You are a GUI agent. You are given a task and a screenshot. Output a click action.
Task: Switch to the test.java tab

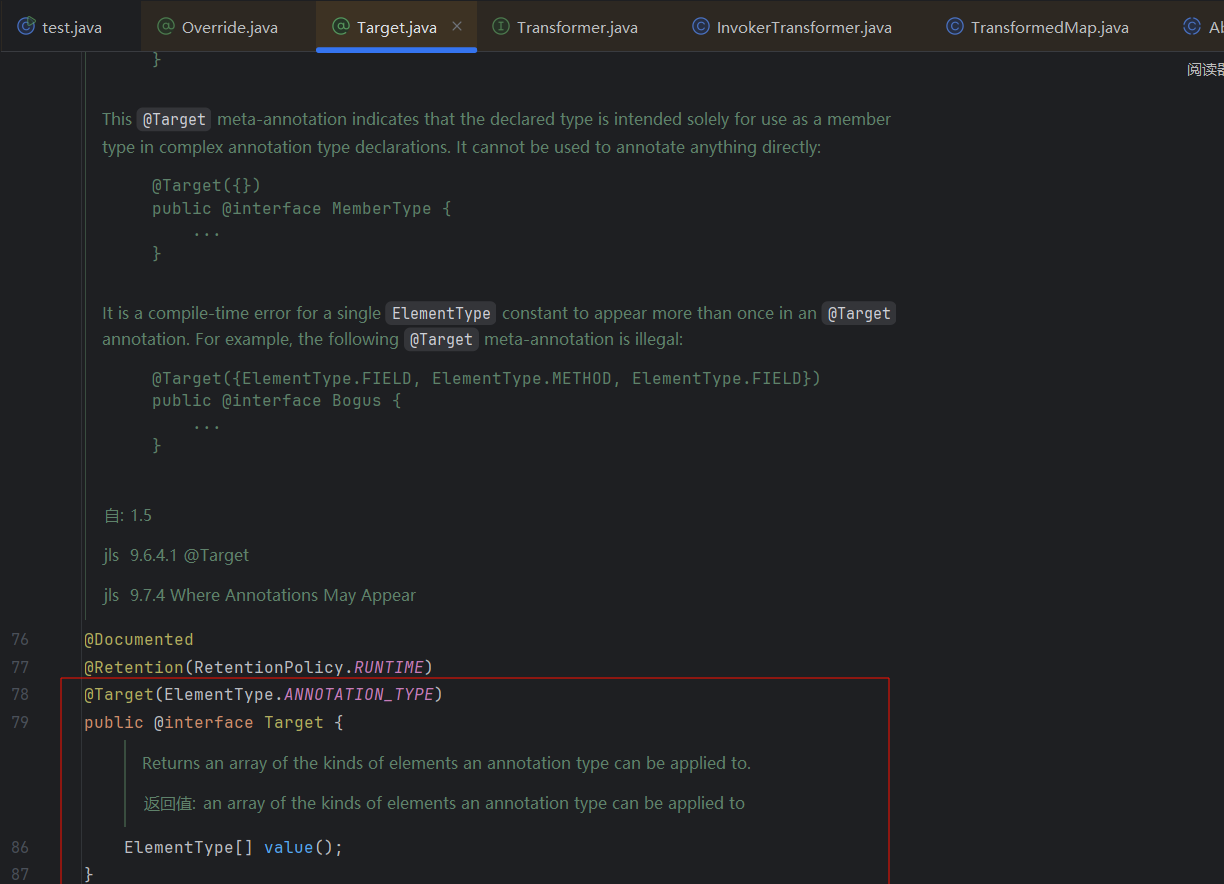(71, 27)
